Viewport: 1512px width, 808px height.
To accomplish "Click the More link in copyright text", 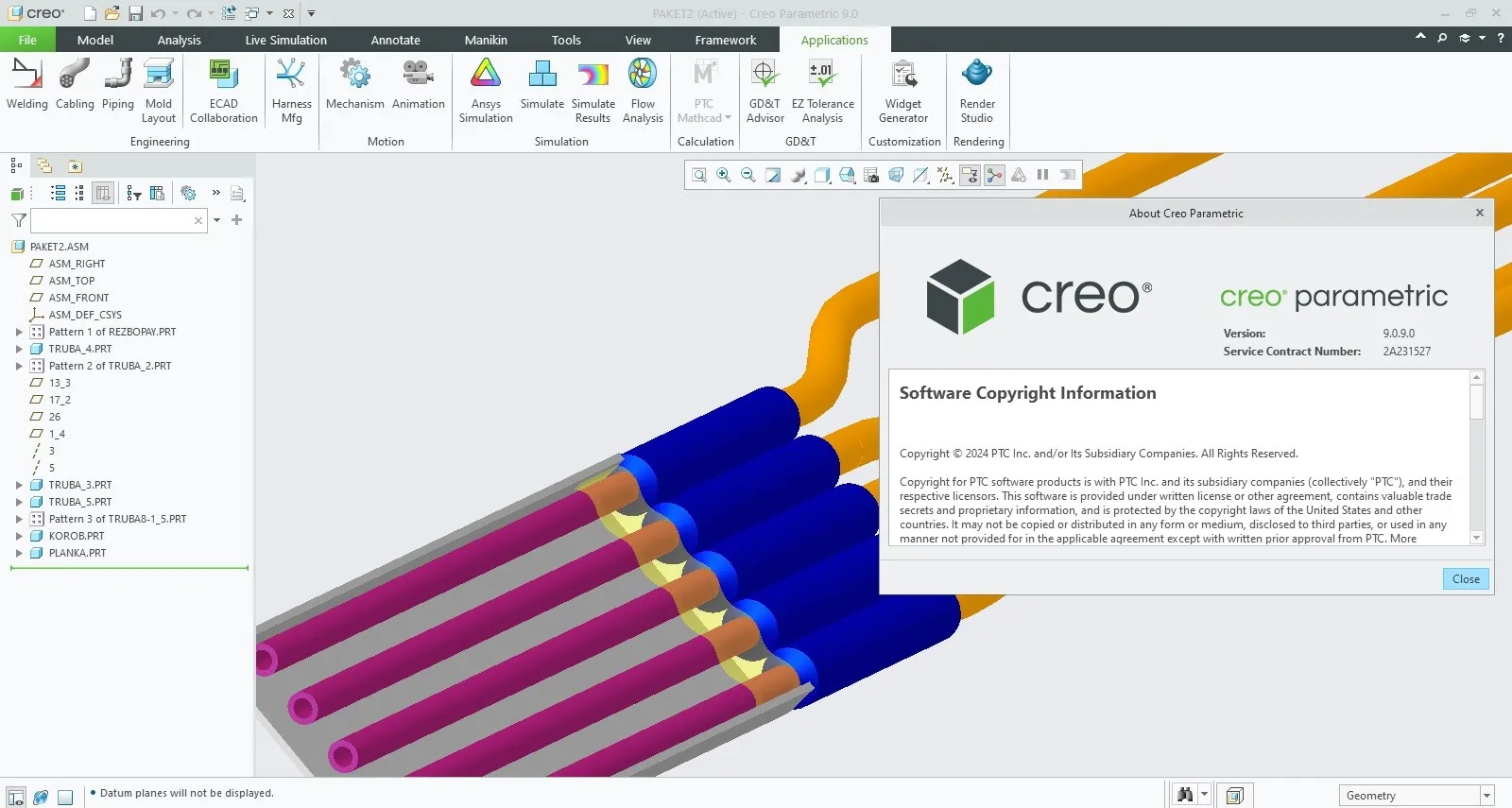I will pyautogui.click(x=1403, y=539).
